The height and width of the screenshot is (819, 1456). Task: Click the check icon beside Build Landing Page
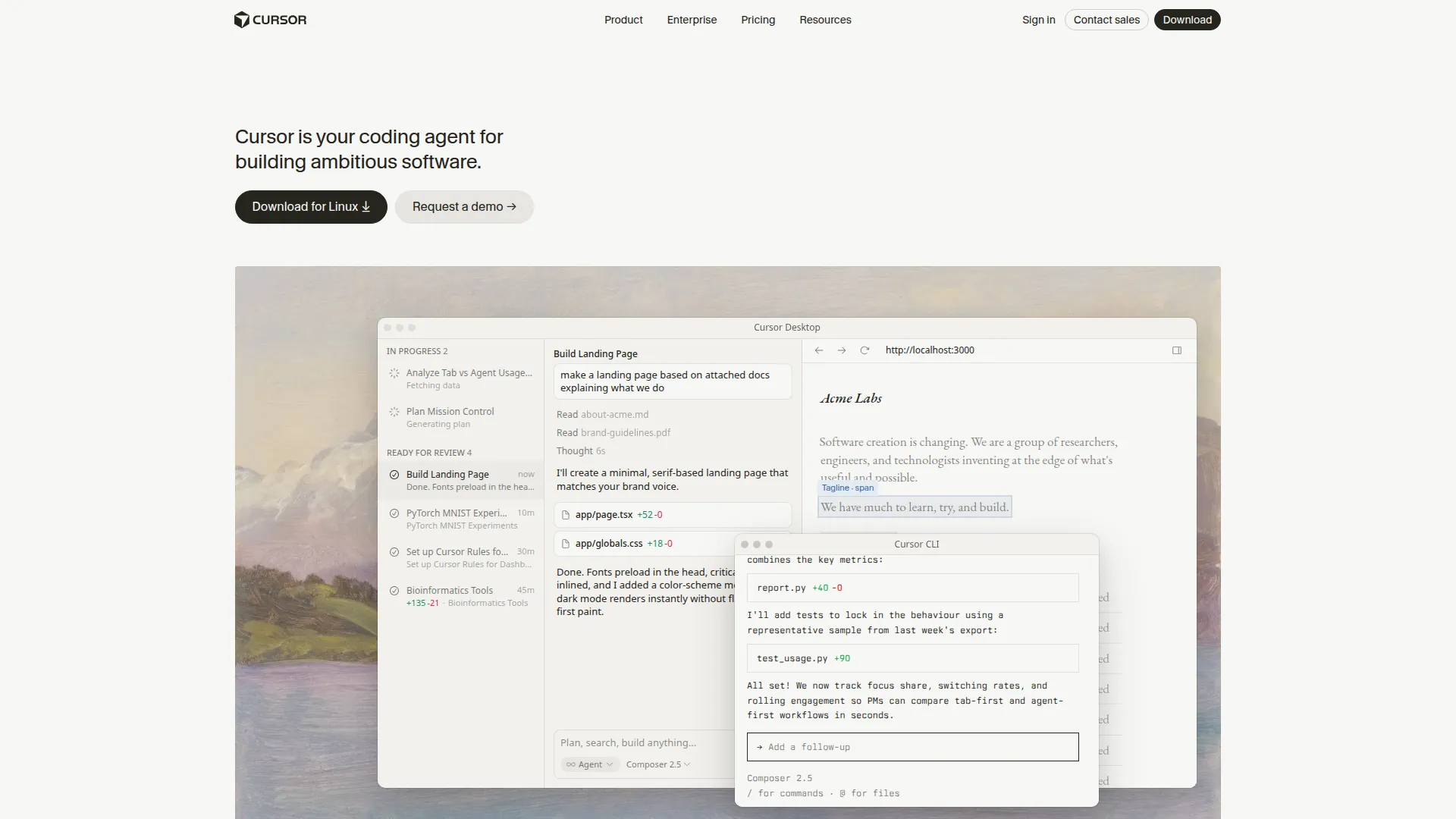(394, 475)
